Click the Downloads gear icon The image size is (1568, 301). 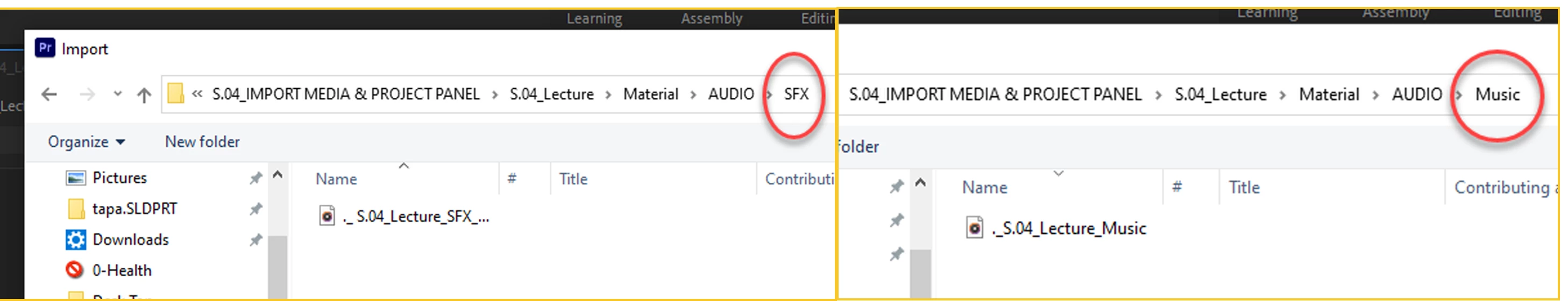[x=75, y=240]
